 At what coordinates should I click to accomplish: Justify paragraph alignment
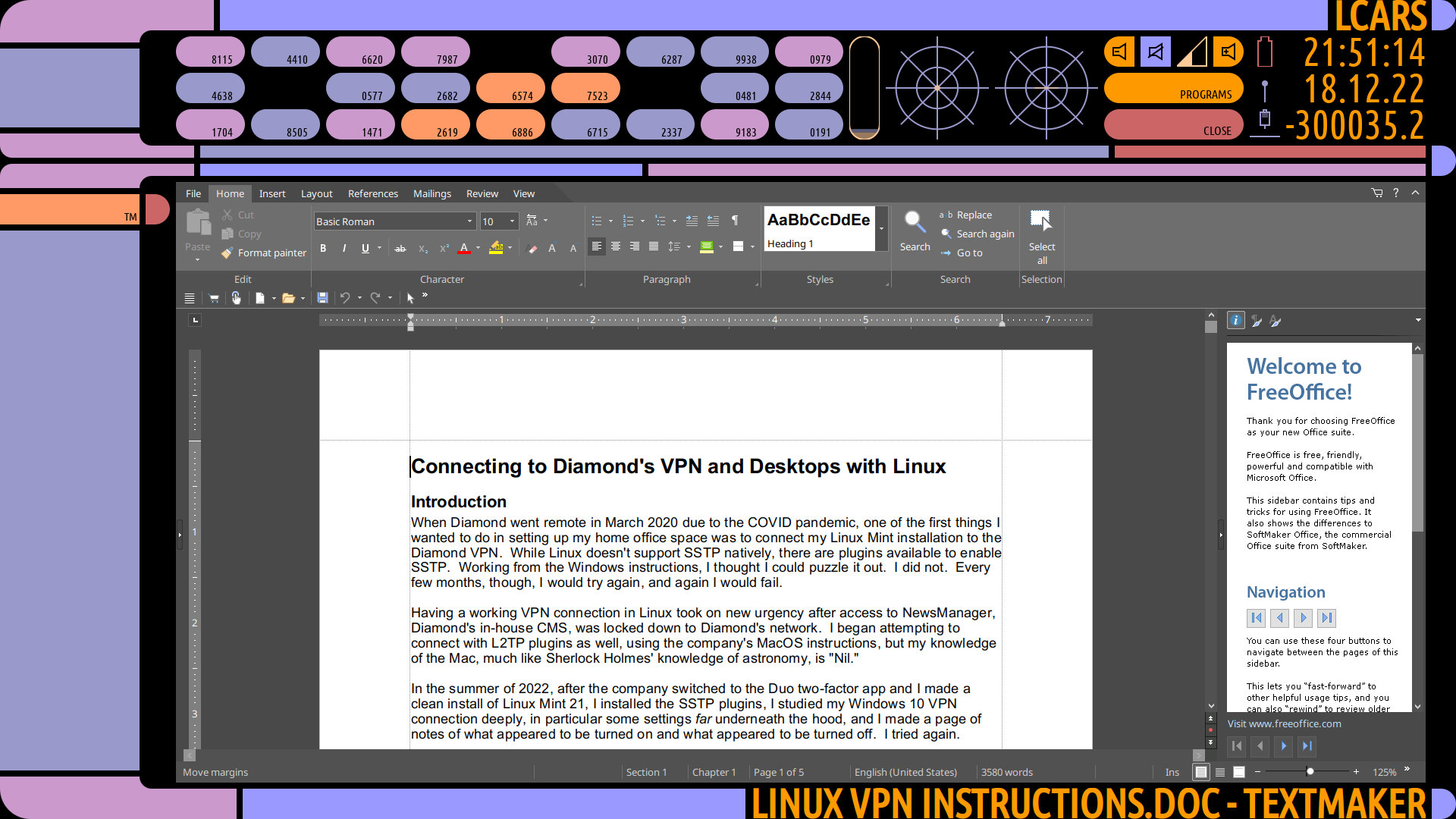pos(654,246)
